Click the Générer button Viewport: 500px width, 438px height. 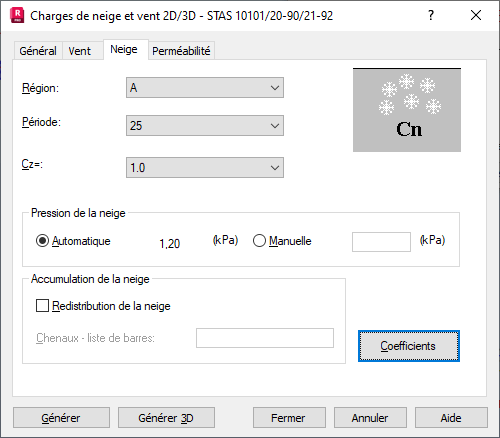61,418
